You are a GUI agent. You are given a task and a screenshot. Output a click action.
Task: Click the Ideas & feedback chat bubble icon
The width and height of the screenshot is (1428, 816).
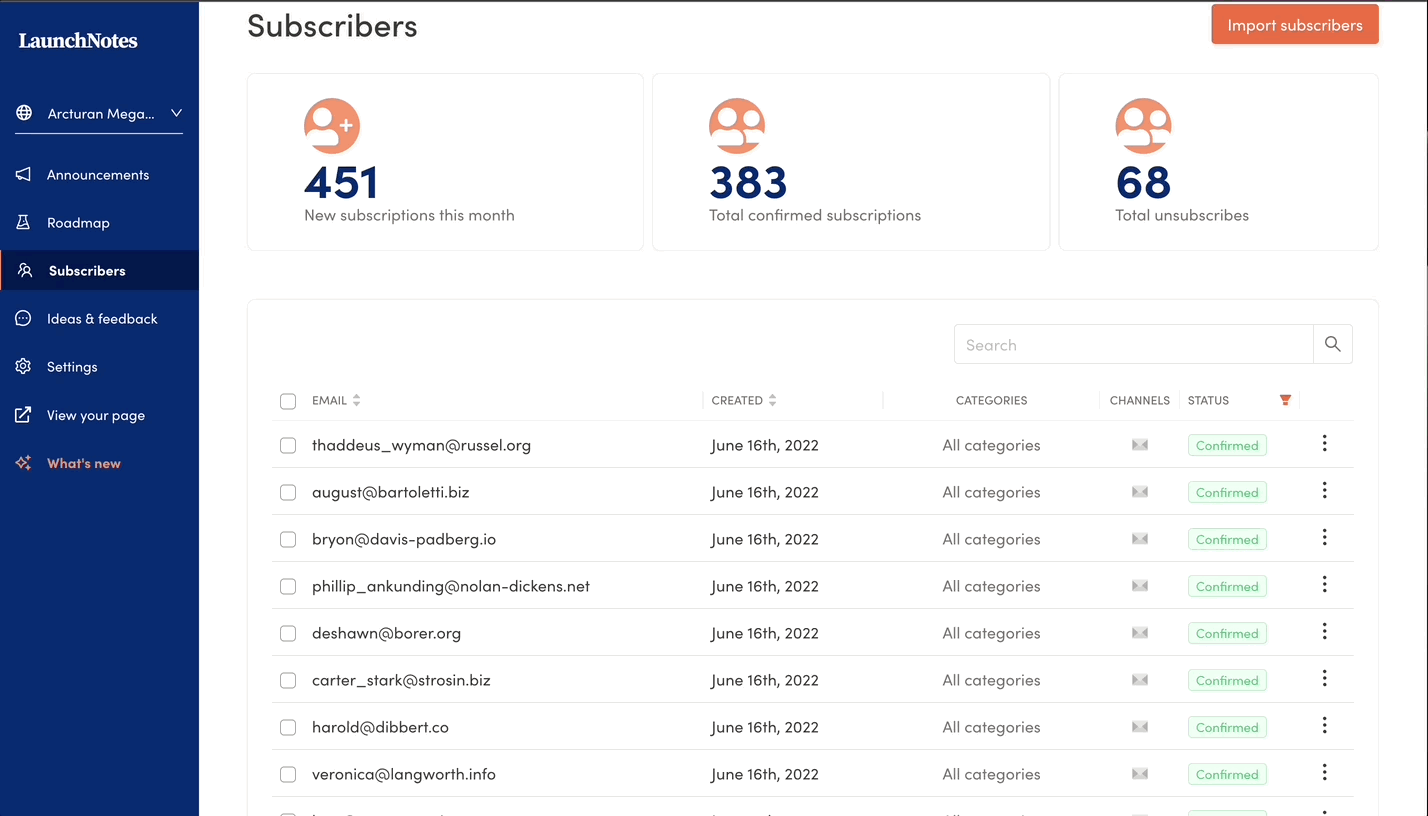point(24,319)
